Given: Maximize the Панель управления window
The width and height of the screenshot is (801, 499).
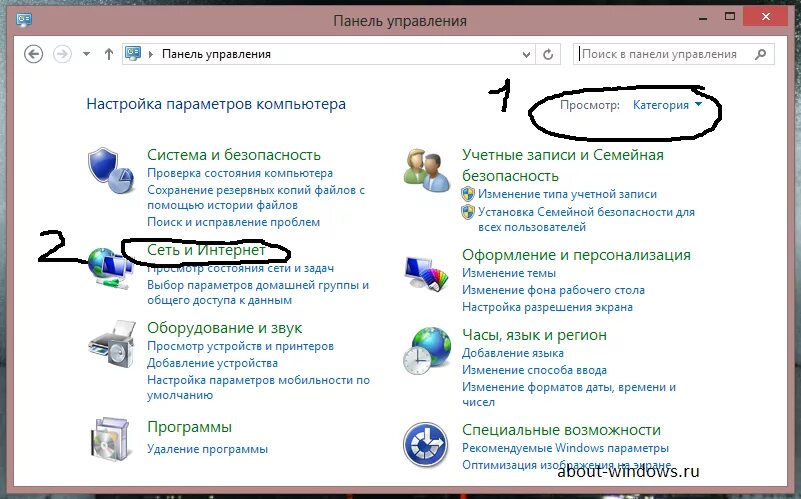Looking at the screenshot, I should pyautogui.click(x=730, y=17).
